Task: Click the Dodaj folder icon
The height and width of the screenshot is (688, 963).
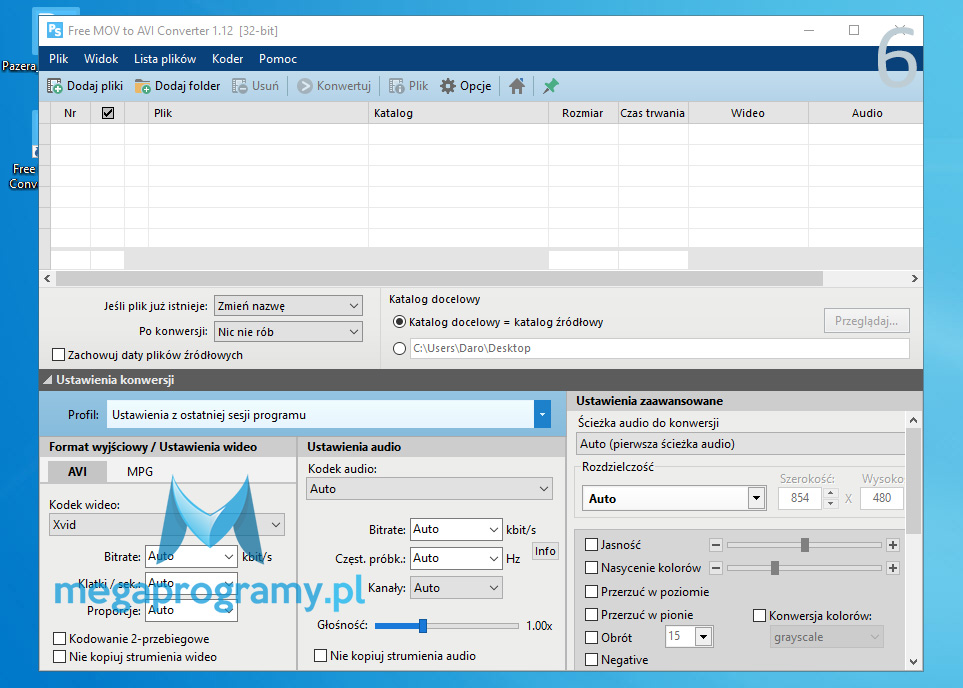Action: [x=142, y=86]
